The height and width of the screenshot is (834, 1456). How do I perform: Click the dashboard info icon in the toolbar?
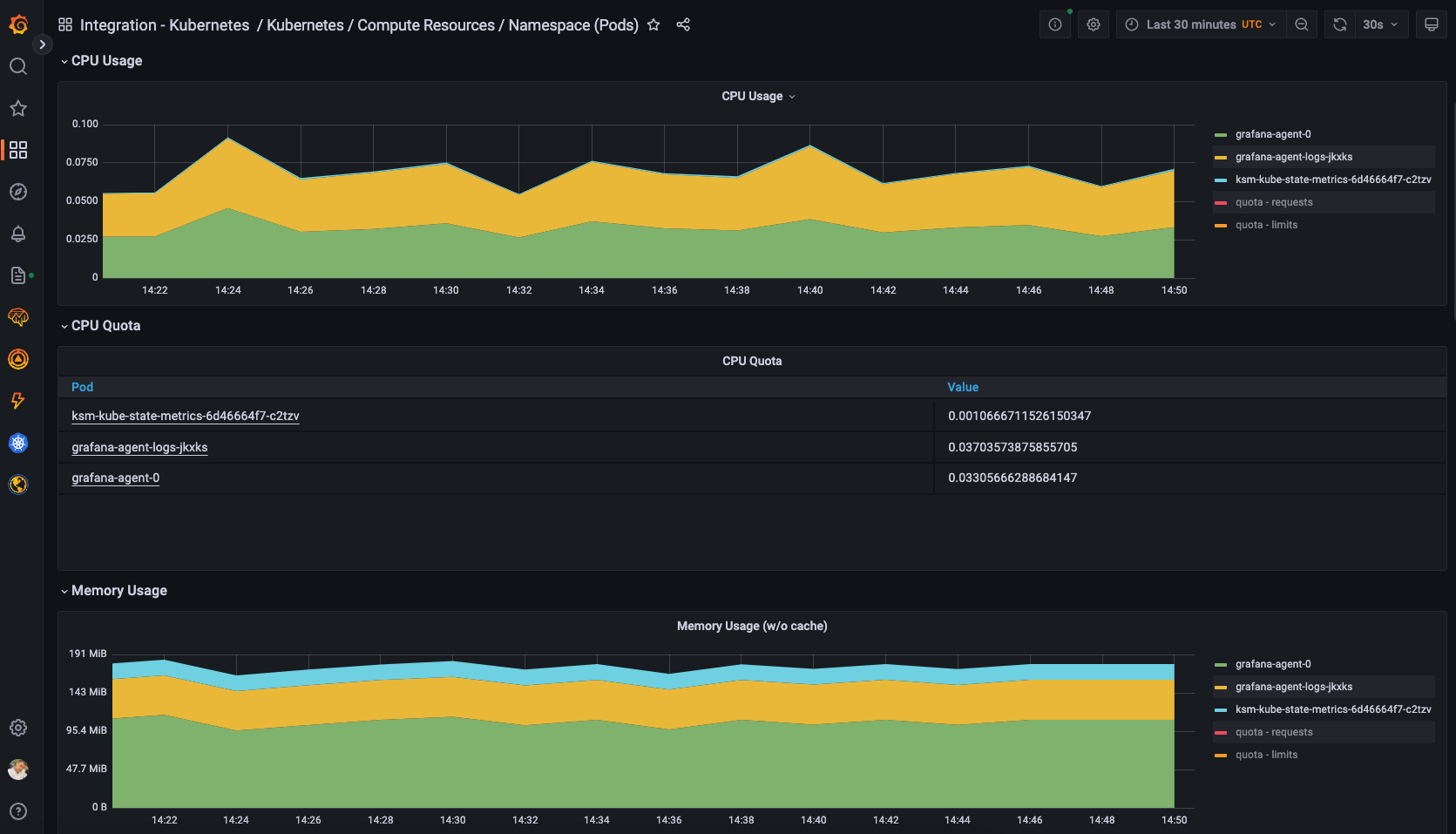tap(1054, 24)
